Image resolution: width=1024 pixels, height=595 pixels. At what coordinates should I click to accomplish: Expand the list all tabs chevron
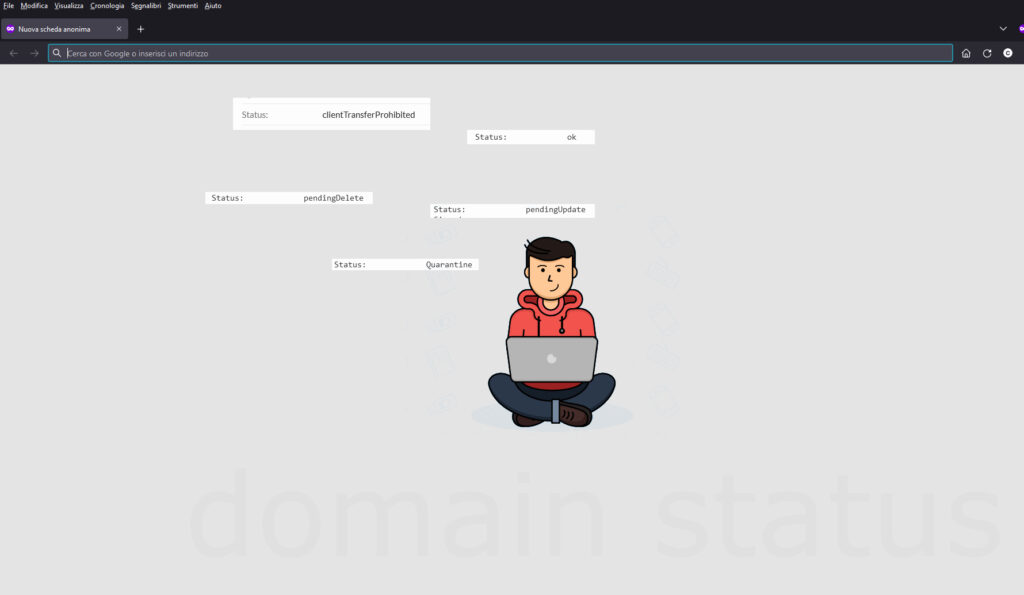[x=1003, y=29]
